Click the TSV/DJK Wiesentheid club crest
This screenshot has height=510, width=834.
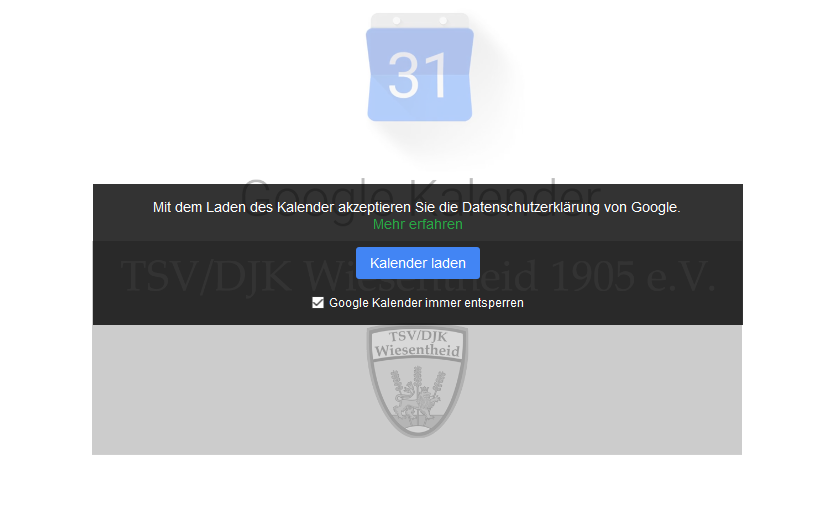[417, 382]
